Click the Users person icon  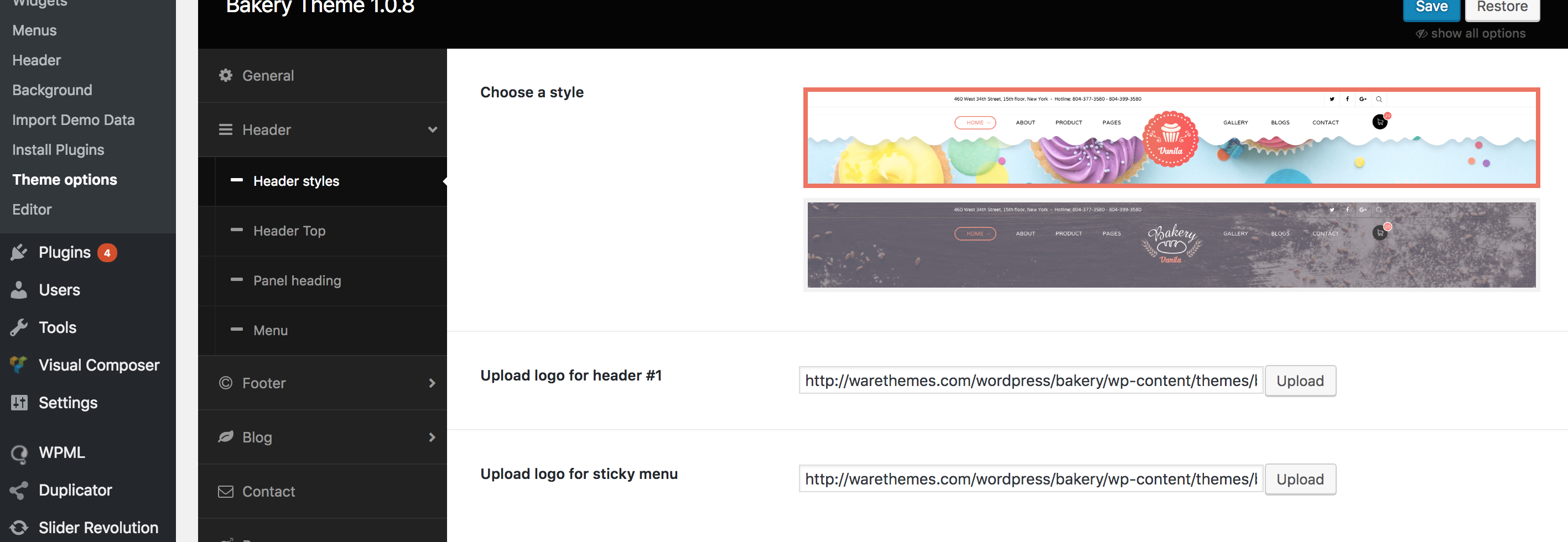point(19,290)
